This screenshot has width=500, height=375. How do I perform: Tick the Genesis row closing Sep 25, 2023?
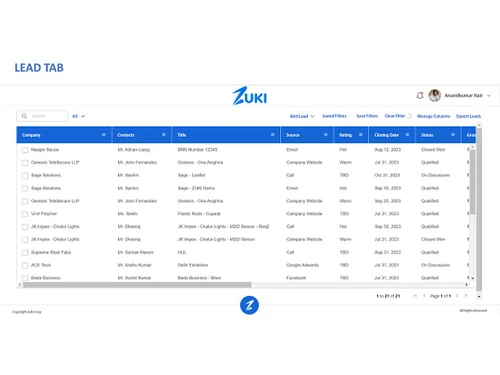pyautogui.click(x=25, y=201)
